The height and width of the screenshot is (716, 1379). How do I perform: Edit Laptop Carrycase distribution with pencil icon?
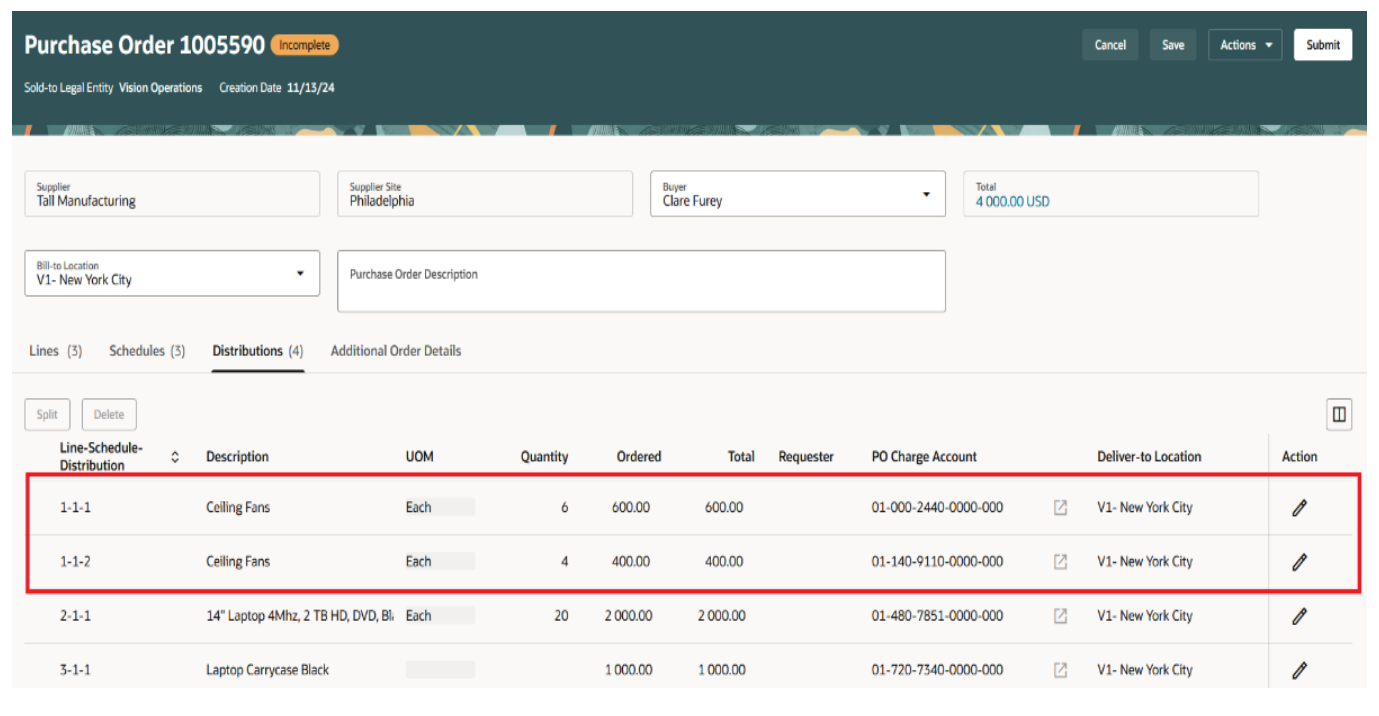1298,669
